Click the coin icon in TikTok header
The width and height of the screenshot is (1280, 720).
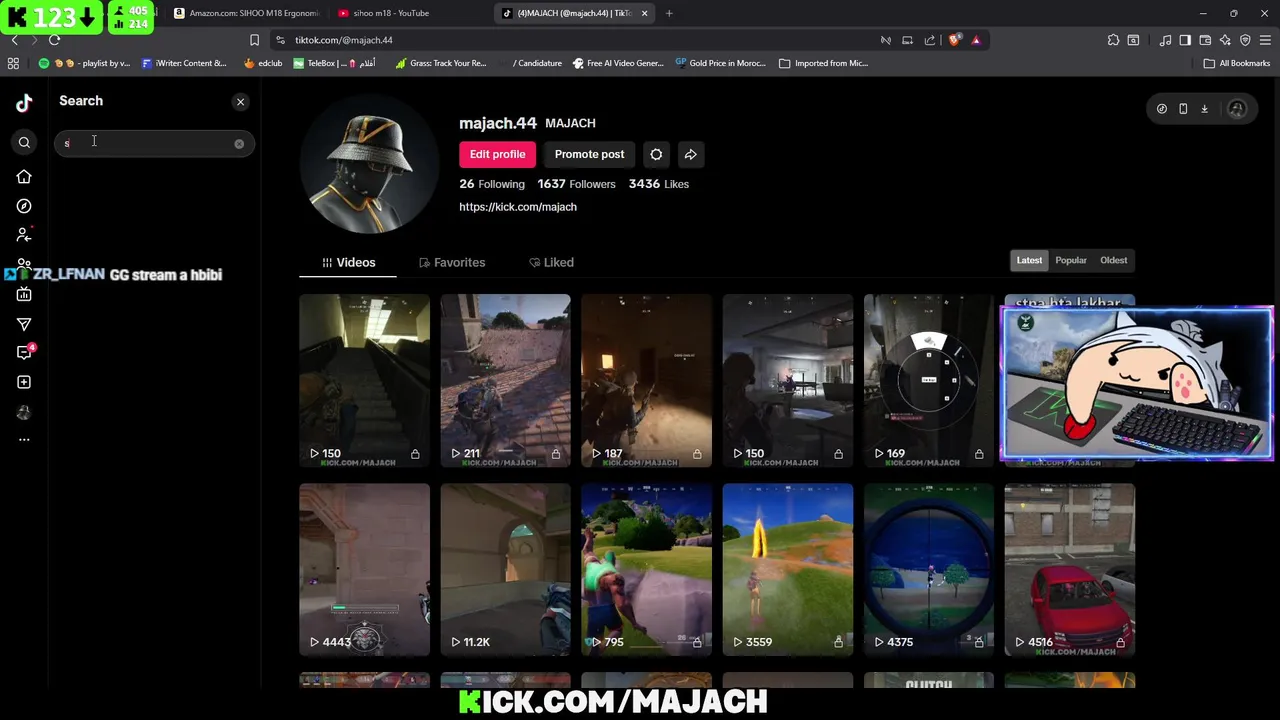pos(1161,109)
